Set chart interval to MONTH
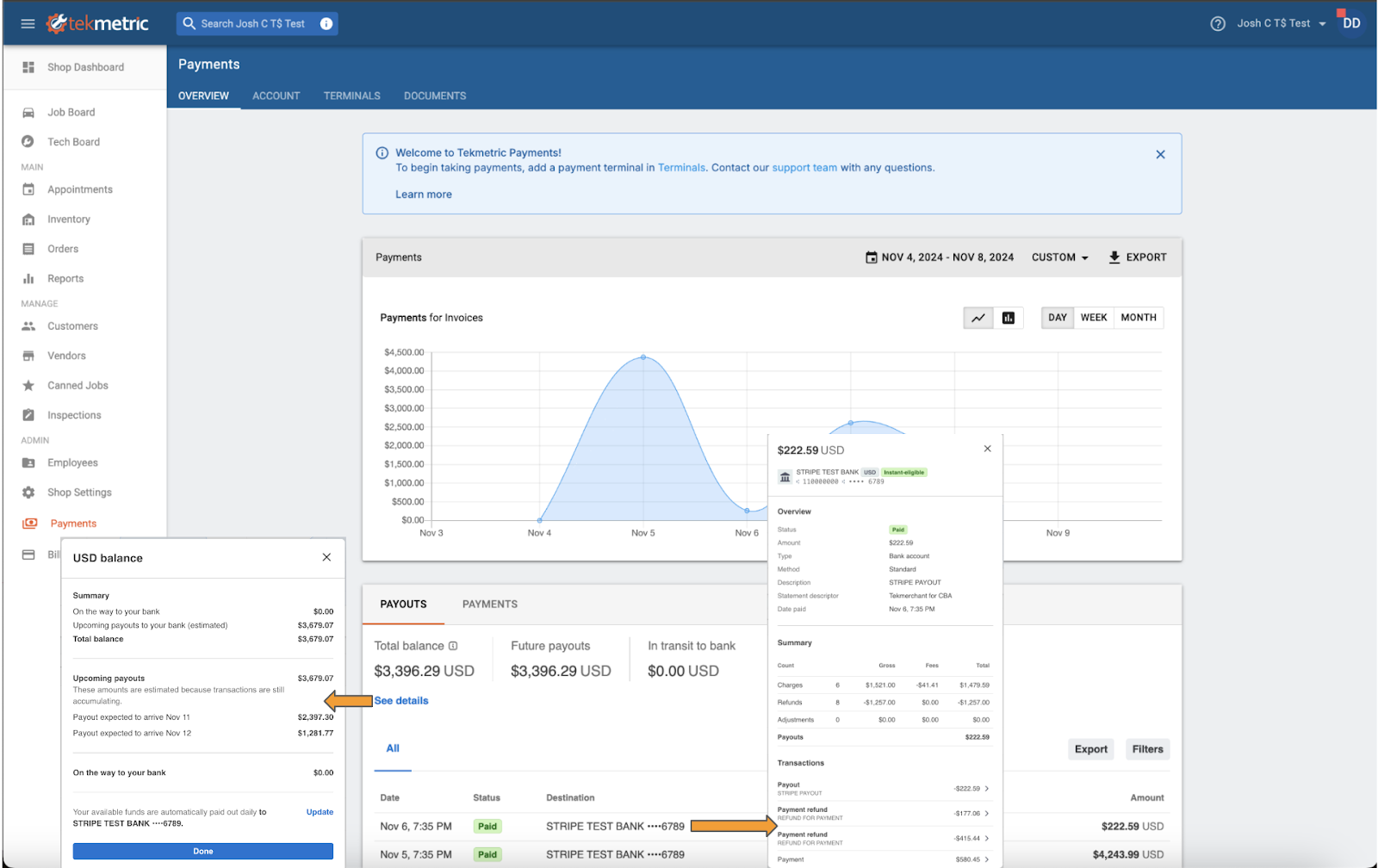Viewport: 1378px width, 868px height. click(x=1139, y=318)
